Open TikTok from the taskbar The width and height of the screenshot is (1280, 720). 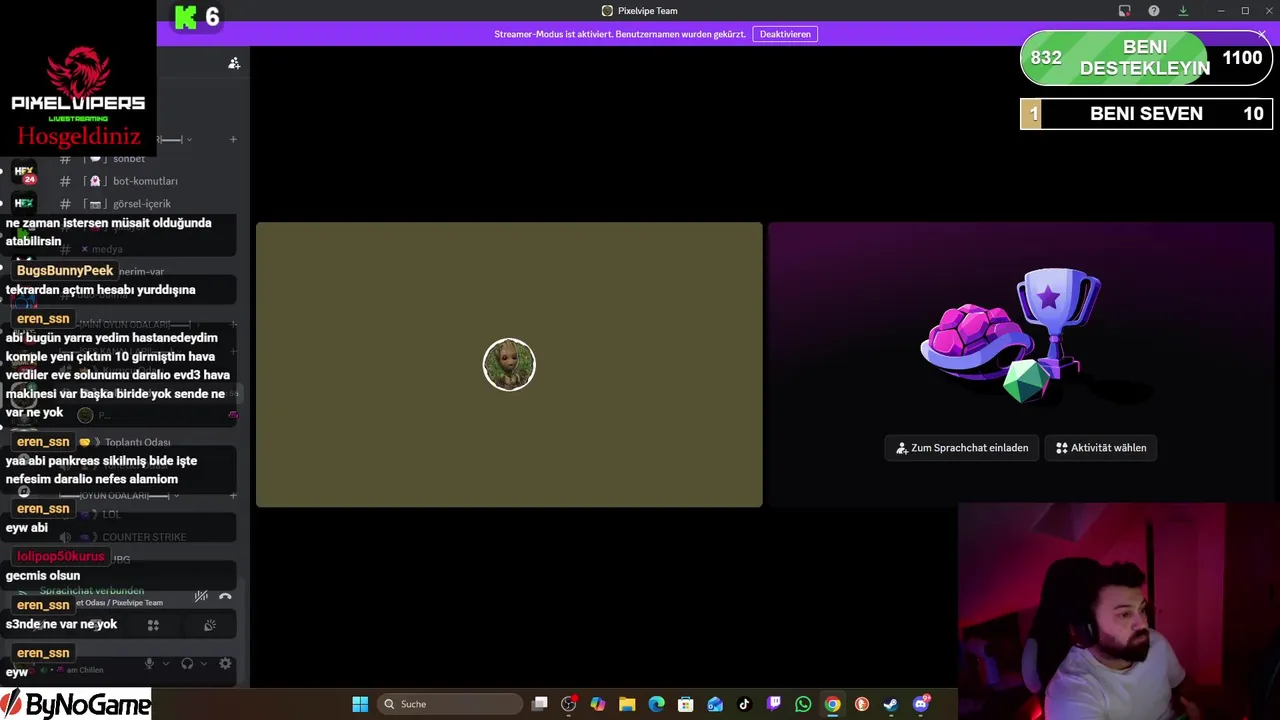click(x=744, y=704)
